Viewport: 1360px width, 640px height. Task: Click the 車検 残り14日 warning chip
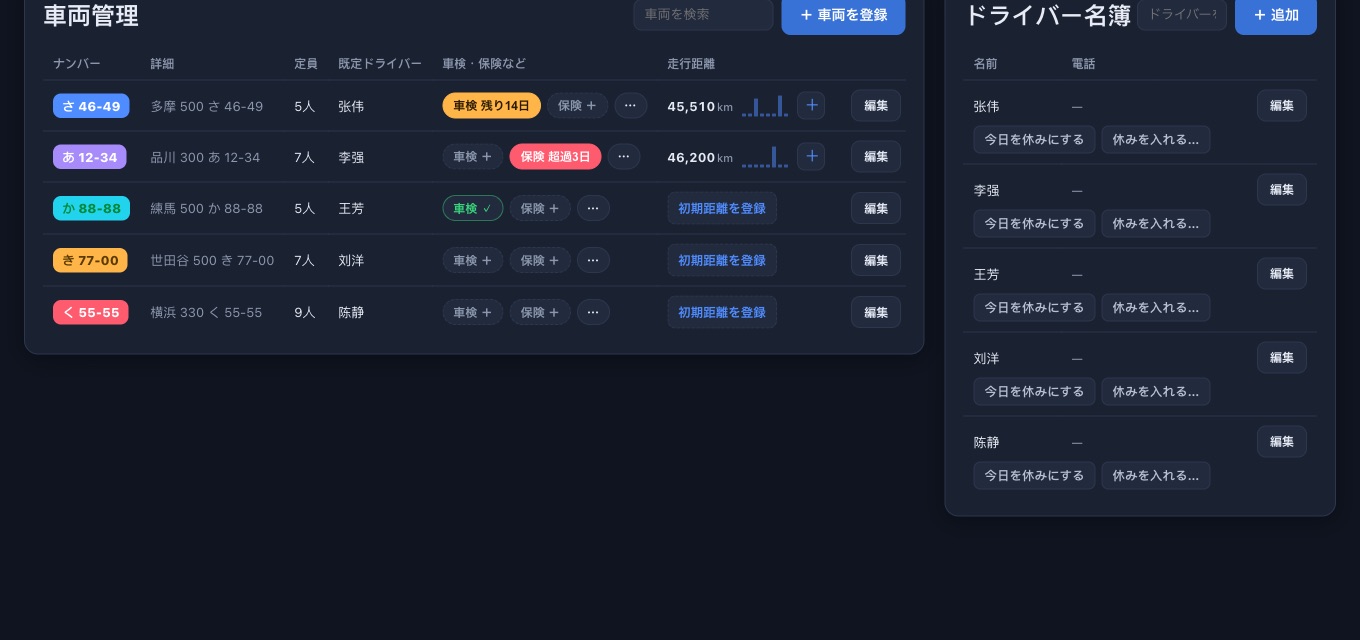[x=491, y=105]
